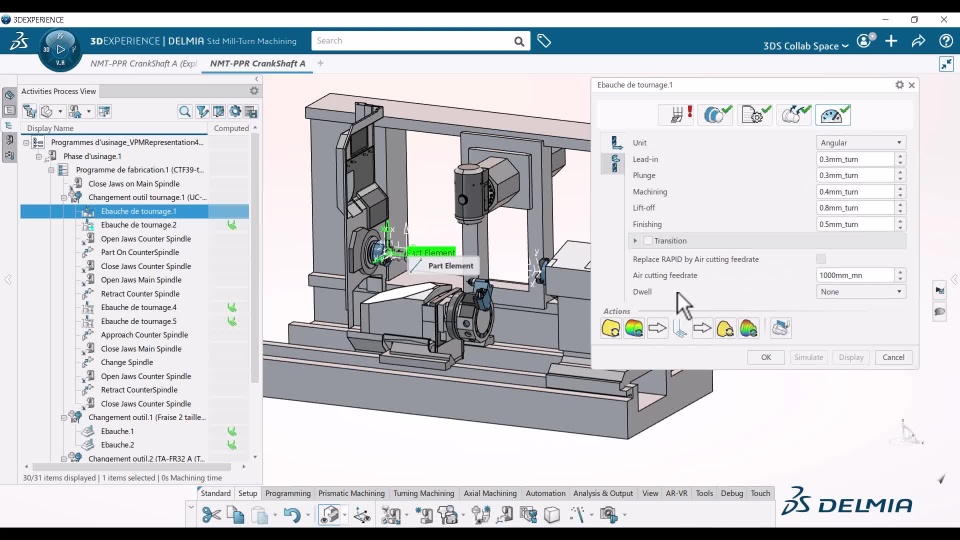960x540 pixels.
Task: Collapse the Phase d'usinage.1 node
Action: coord(39,156)
